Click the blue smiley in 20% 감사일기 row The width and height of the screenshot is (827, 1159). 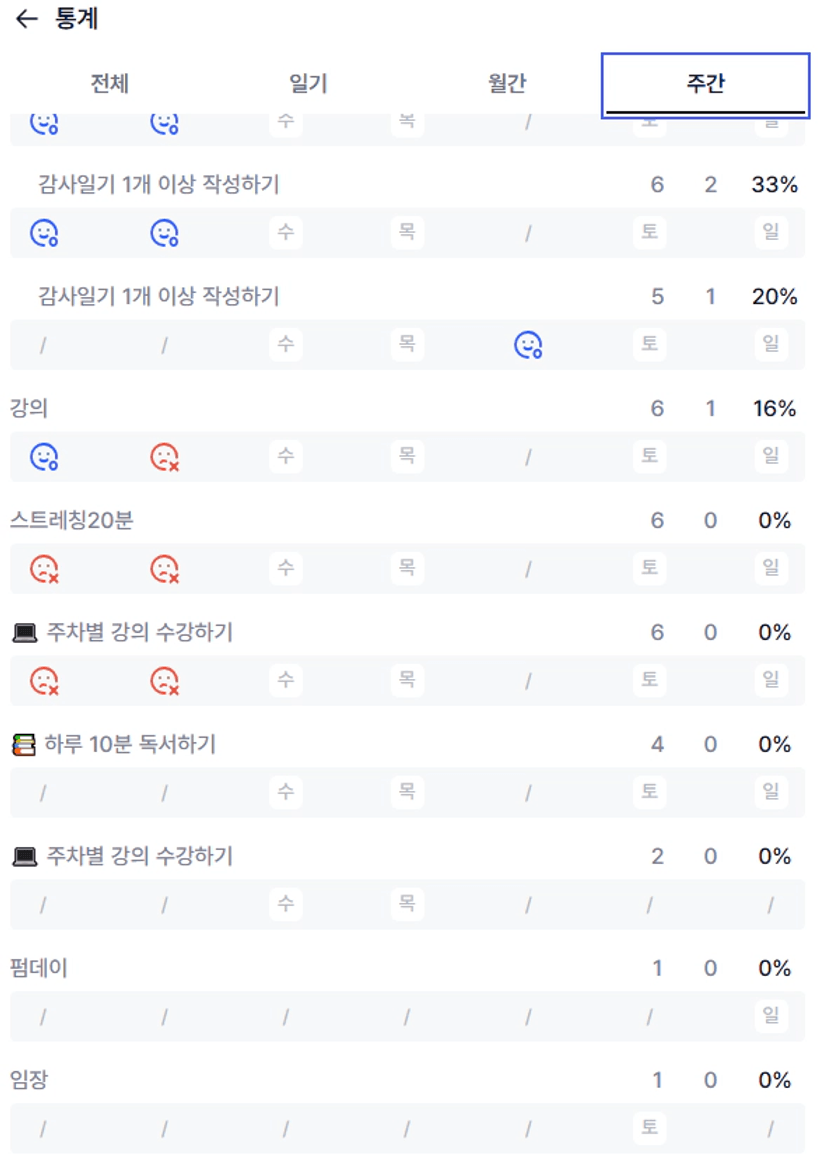click(x=528, y=345)
